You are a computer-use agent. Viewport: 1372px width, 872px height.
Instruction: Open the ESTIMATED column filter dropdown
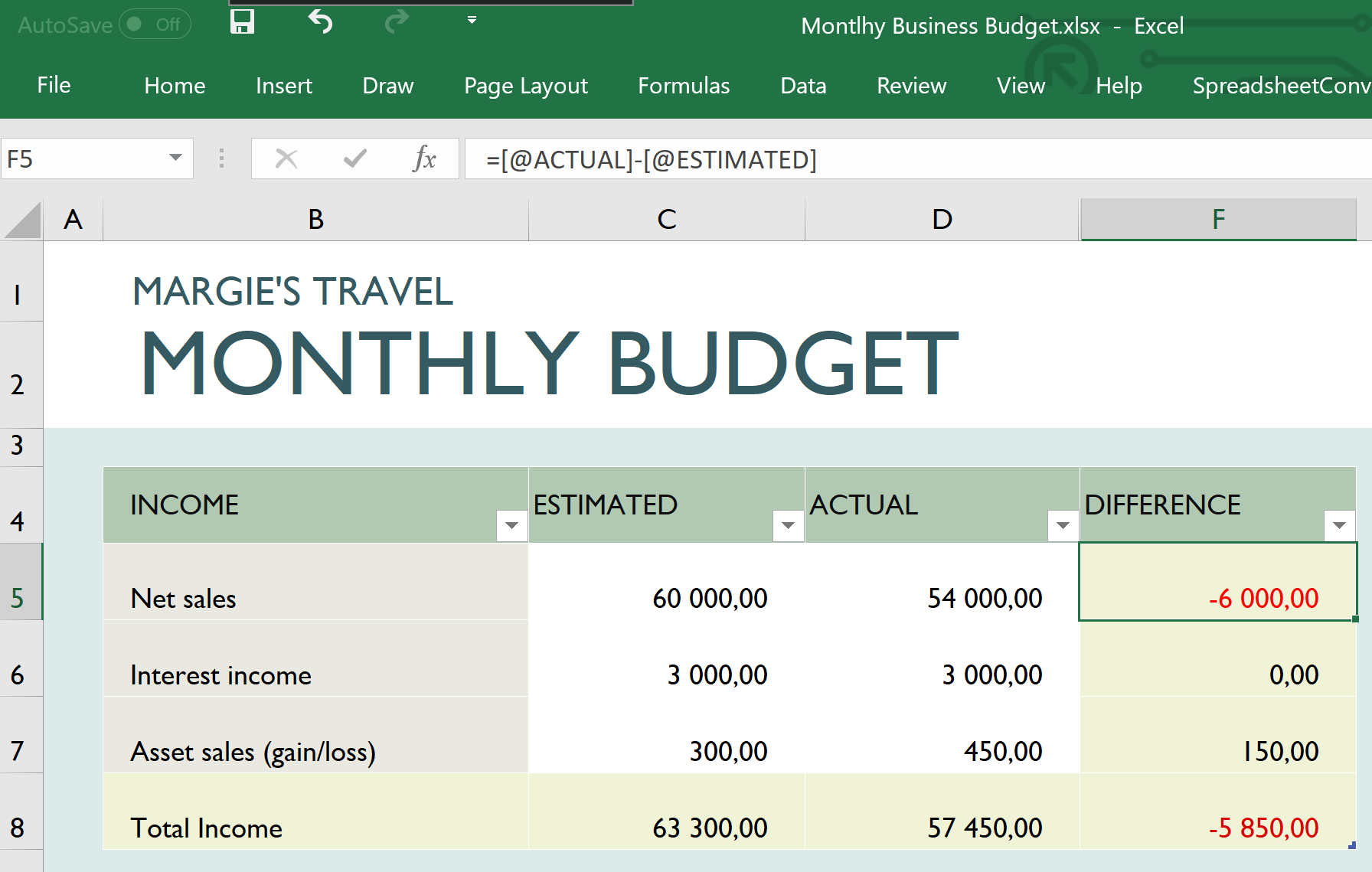click(x=788, y=525)
